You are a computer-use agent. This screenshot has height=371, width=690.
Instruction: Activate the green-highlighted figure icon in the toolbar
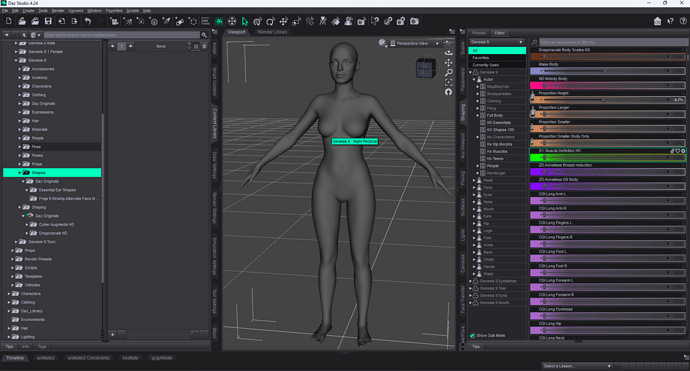(x=219, y=21)
